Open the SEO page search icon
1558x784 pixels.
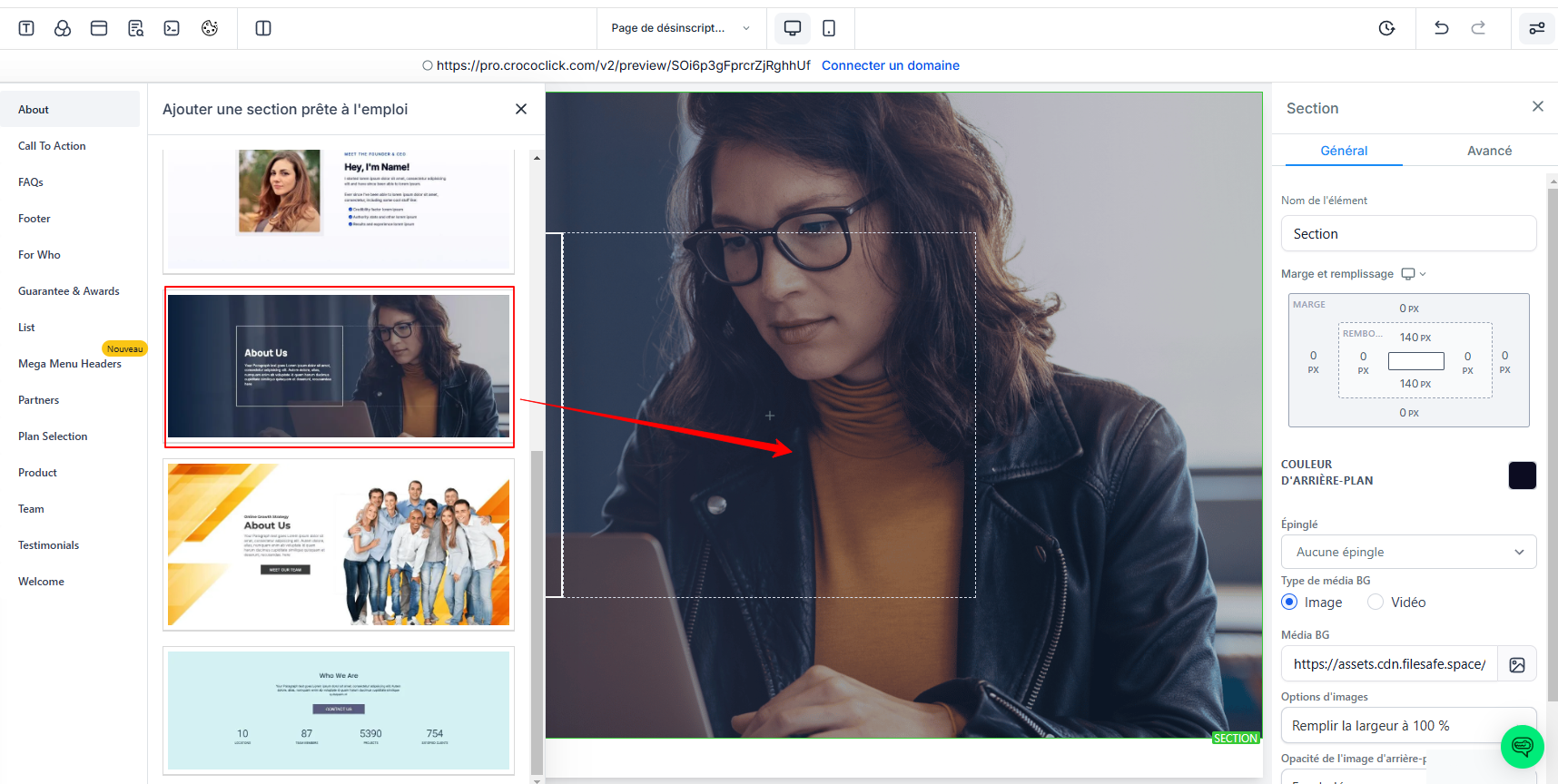pos(136,28)
